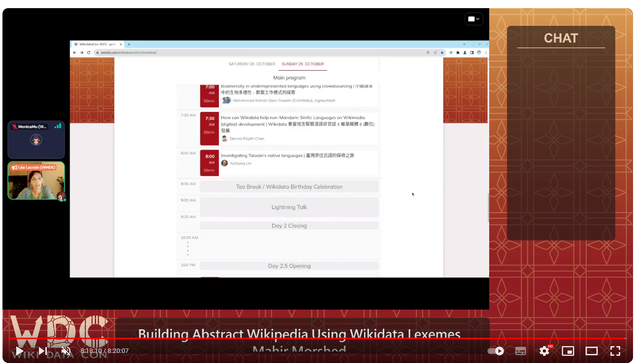The height and width of the screenshot is (363, 635).
Task: Click the CHAT panel heading
Action: click(x=560, y=38)
